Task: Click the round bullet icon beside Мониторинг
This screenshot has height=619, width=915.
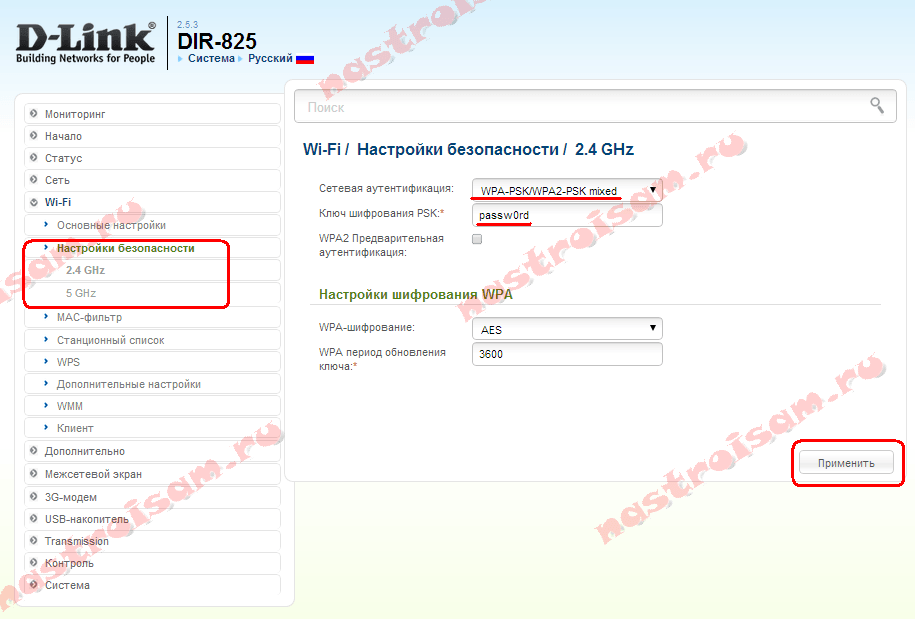Action: 34,114
